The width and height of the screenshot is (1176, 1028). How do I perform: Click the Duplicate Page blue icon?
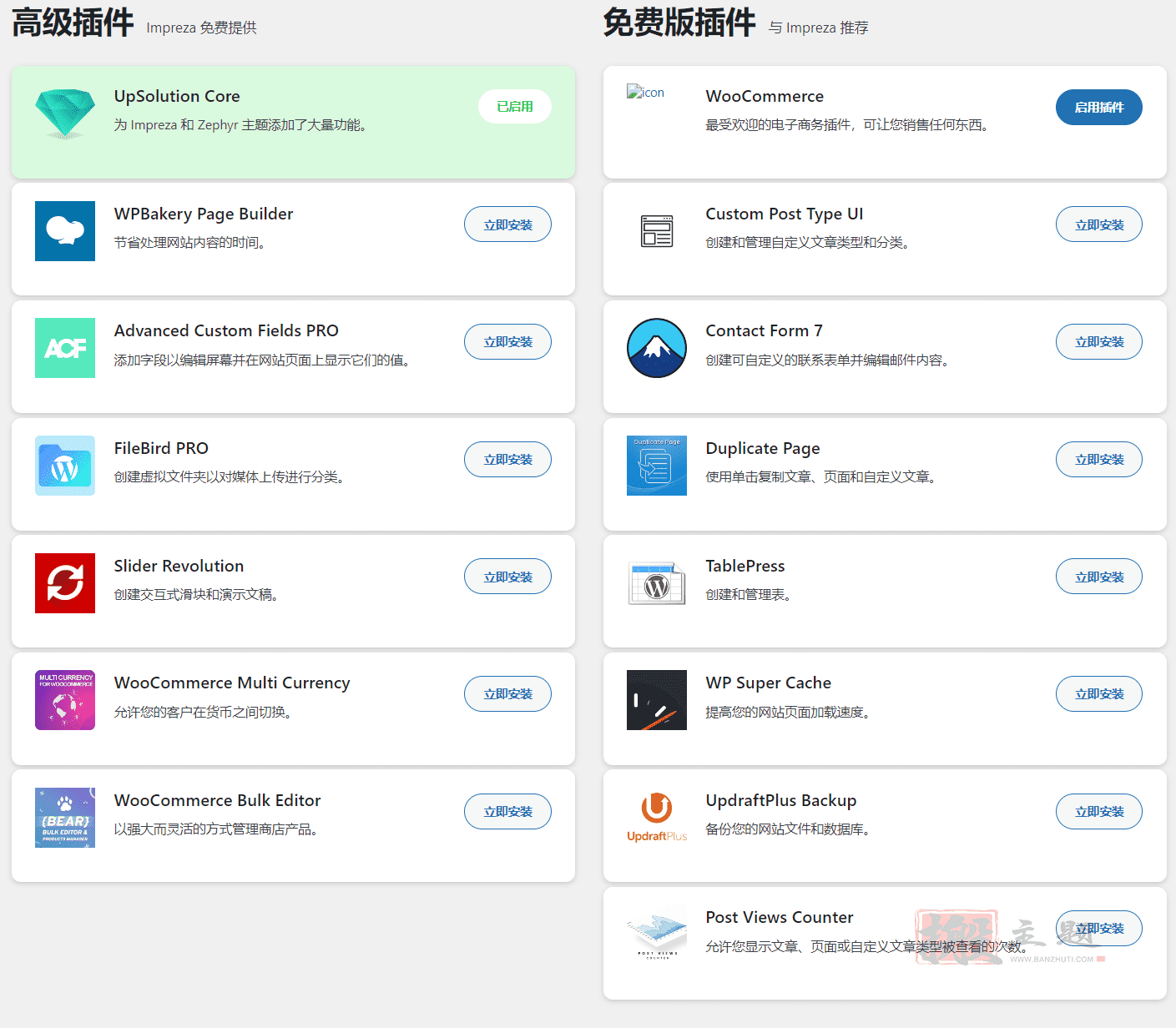click(657, 466)
